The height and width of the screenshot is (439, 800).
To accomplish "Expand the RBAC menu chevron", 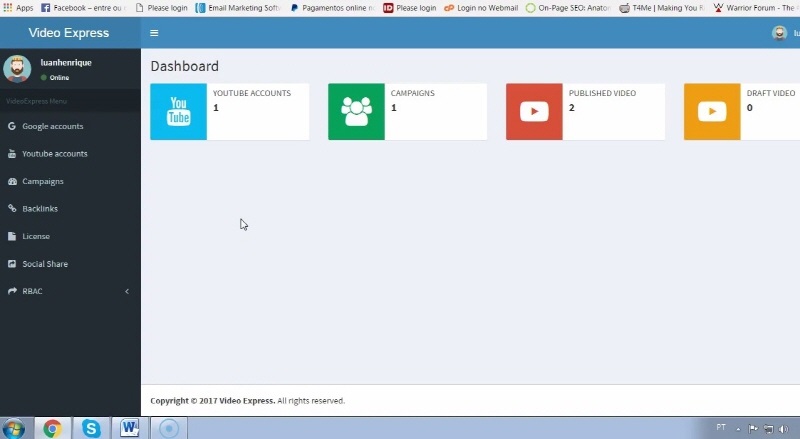I will tap(127, 291).
